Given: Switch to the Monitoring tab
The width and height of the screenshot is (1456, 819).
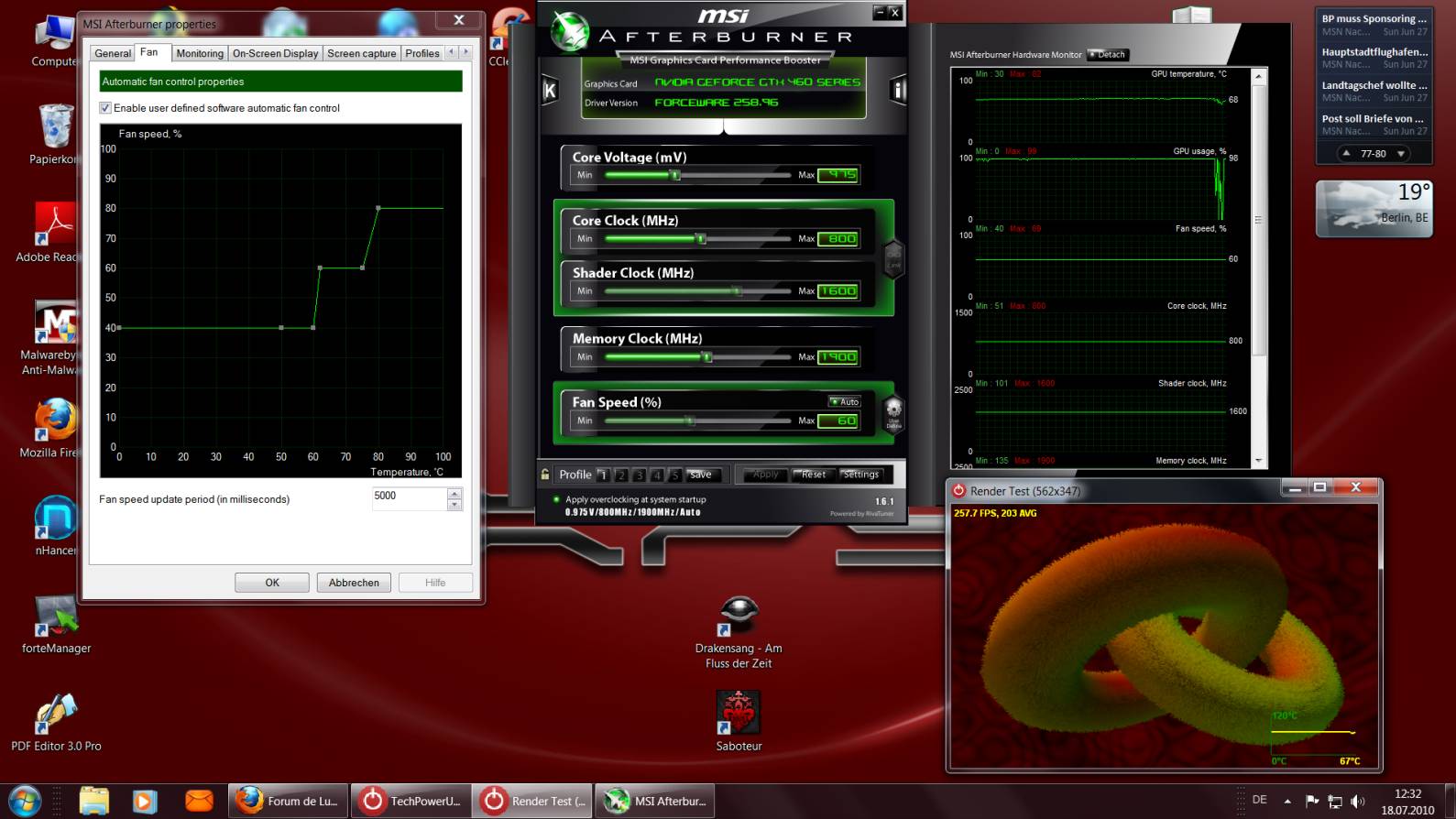Looking at the screenshot, I should [x=200, y=53].
